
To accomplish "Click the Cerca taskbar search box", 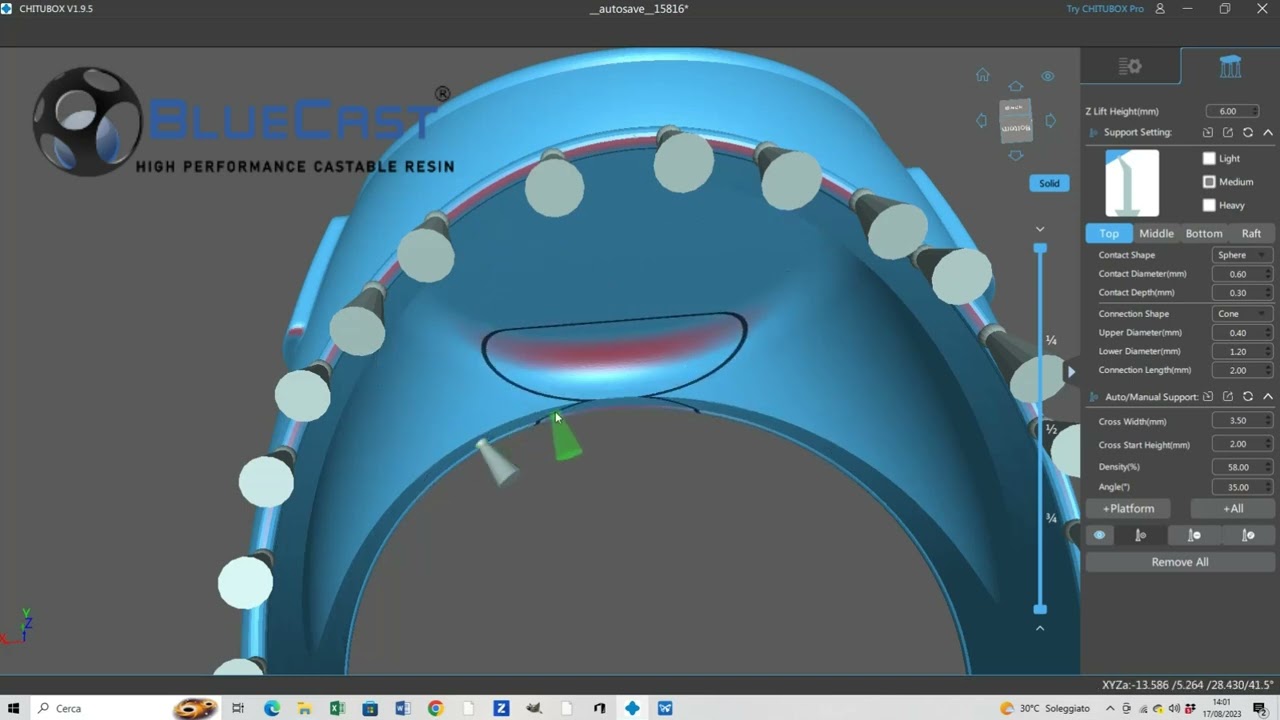I will tap(100, 708).
